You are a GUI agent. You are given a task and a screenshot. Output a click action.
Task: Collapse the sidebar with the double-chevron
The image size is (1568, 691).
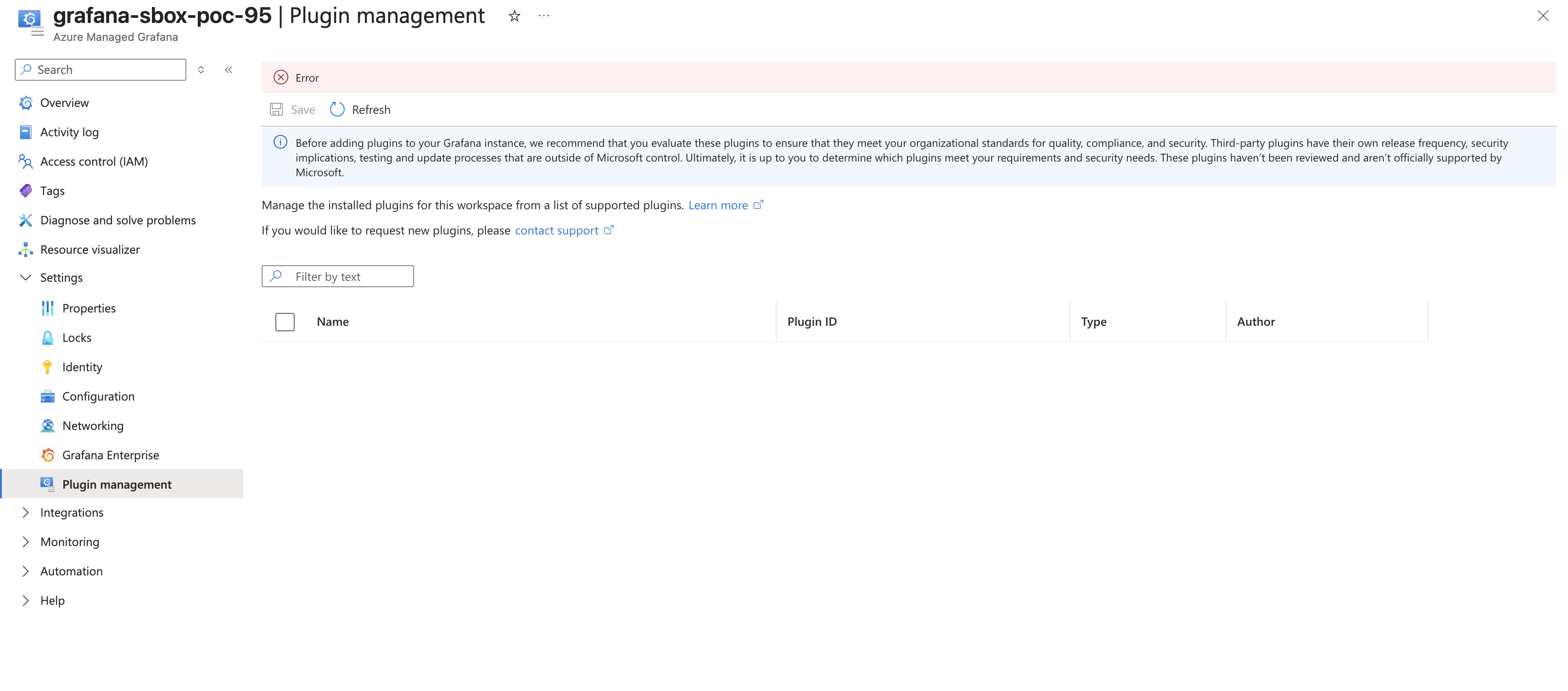229,69
